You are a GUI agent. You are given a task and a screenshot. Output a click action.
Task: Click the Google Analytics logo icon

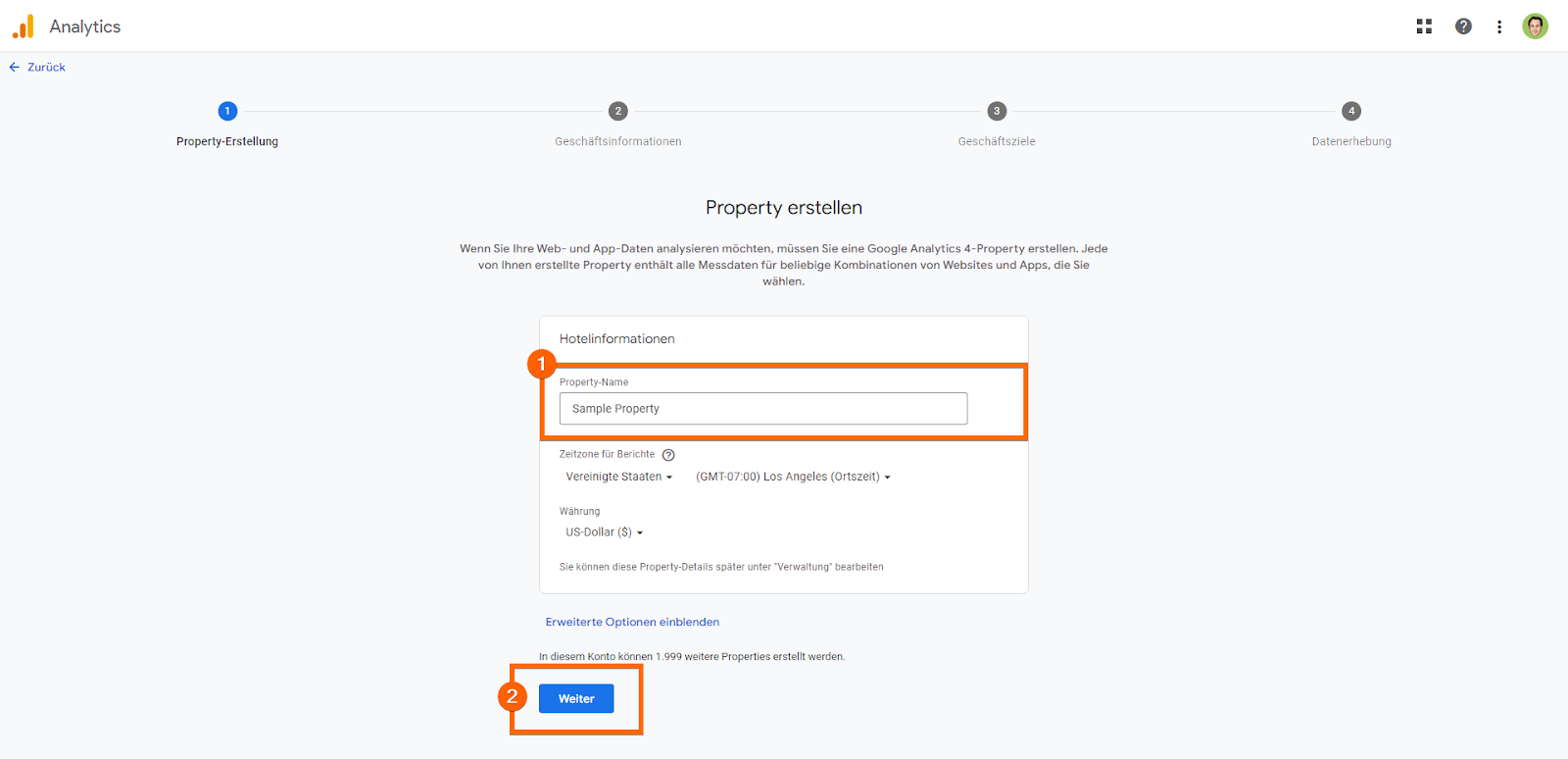(x=24, y=26)
